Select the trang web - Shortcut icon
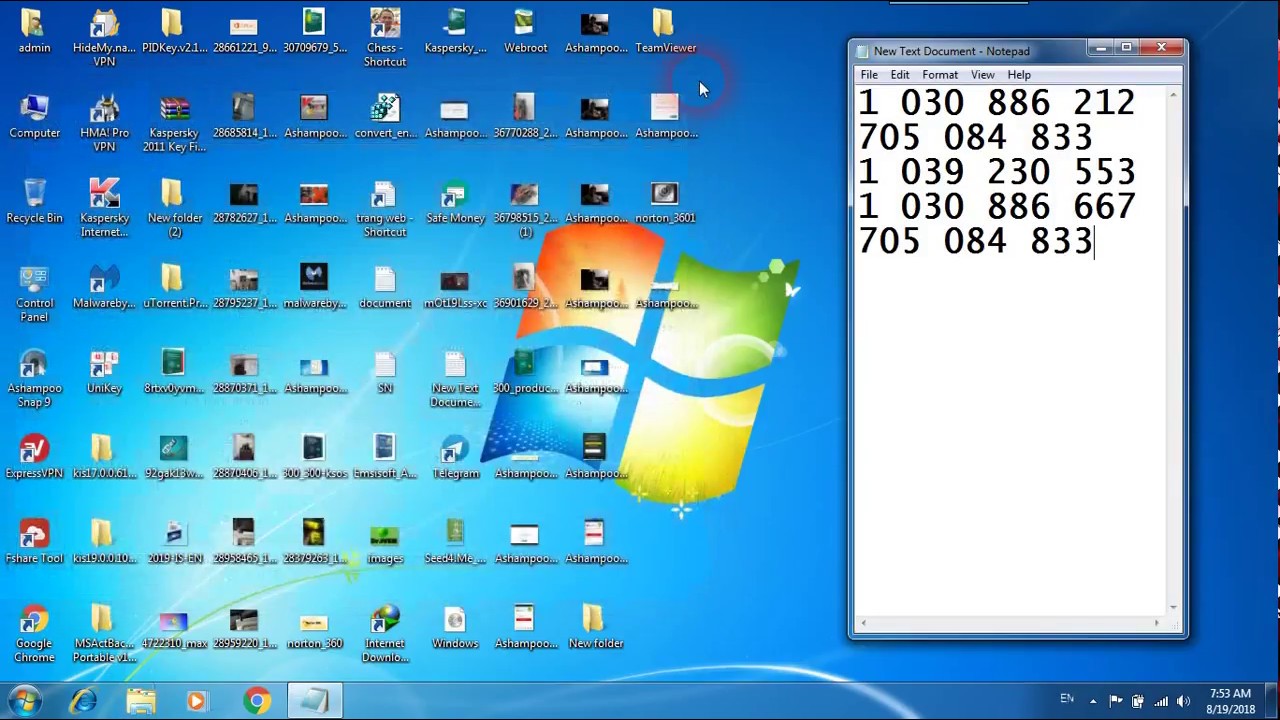Screen dimensions: 1280x720 coord(385,208)
